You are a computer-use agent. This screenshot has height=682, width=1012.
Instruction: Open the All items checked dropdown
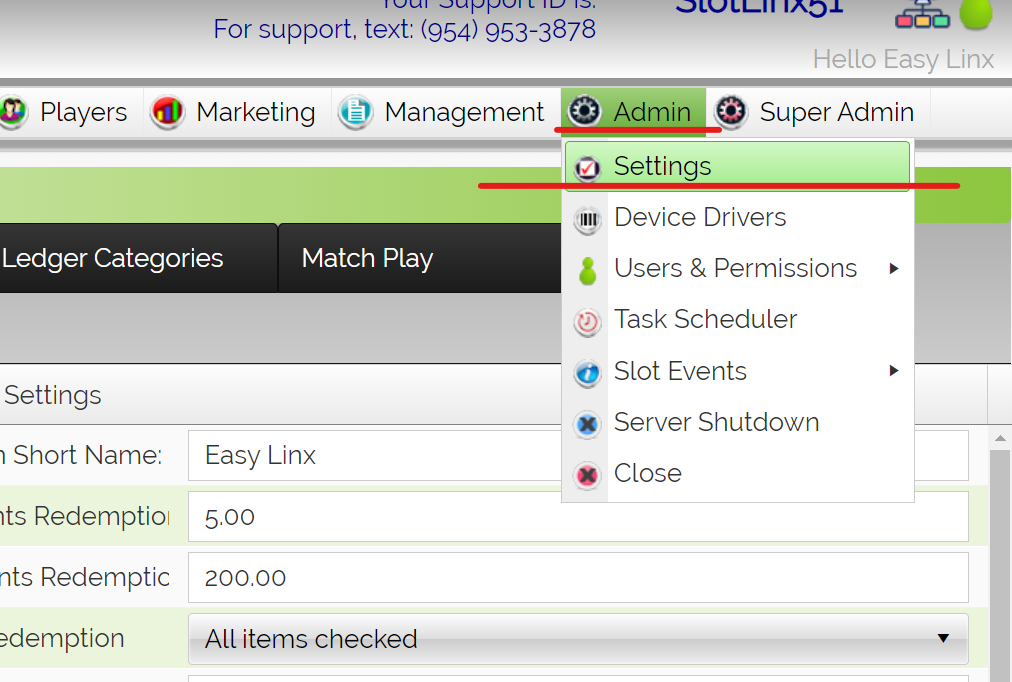tap(578, 639)
